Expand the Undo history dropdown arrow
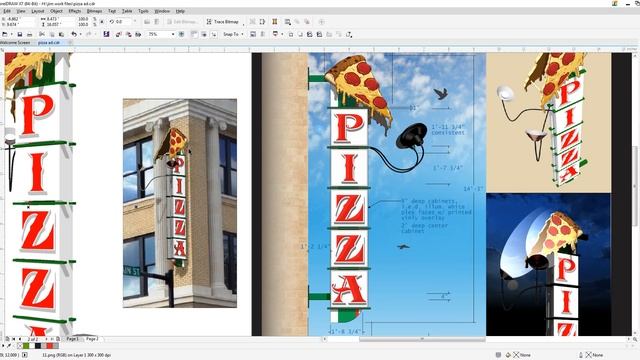Image resolution: width=640 pixels, height=360 pixels. point(80,34)
